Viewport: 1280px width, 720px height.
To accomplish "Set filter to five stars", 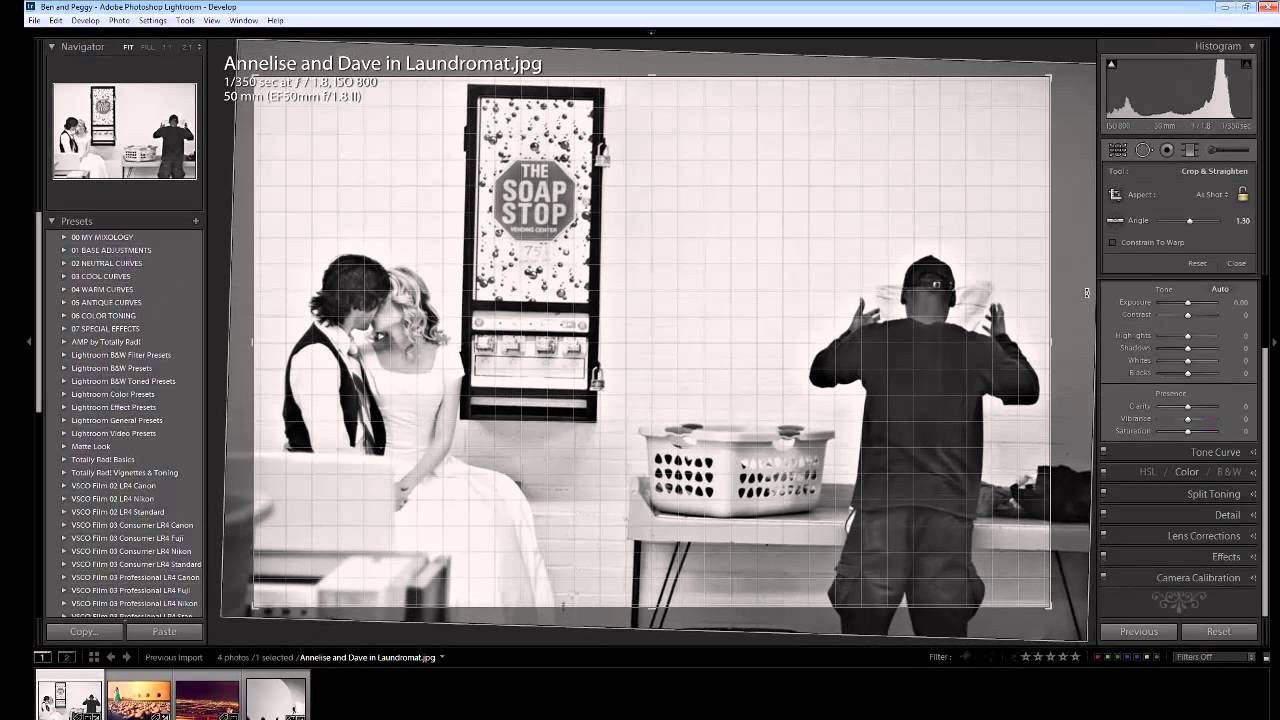I will (1076, 657).
